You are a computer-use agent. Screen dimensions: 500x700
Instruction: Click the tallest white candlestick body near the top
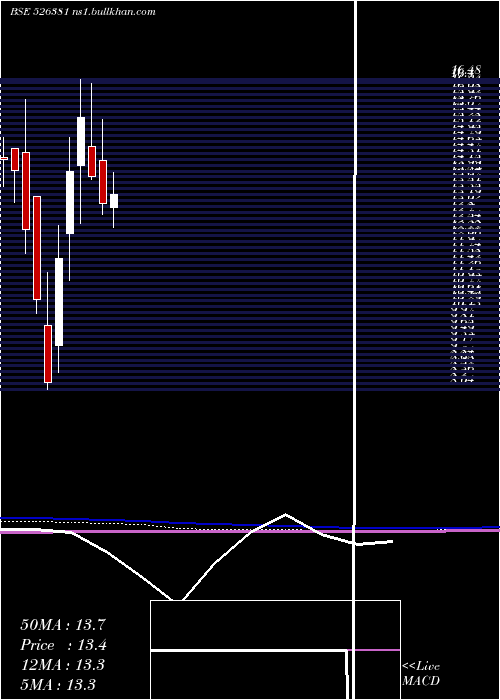(81, 142)
